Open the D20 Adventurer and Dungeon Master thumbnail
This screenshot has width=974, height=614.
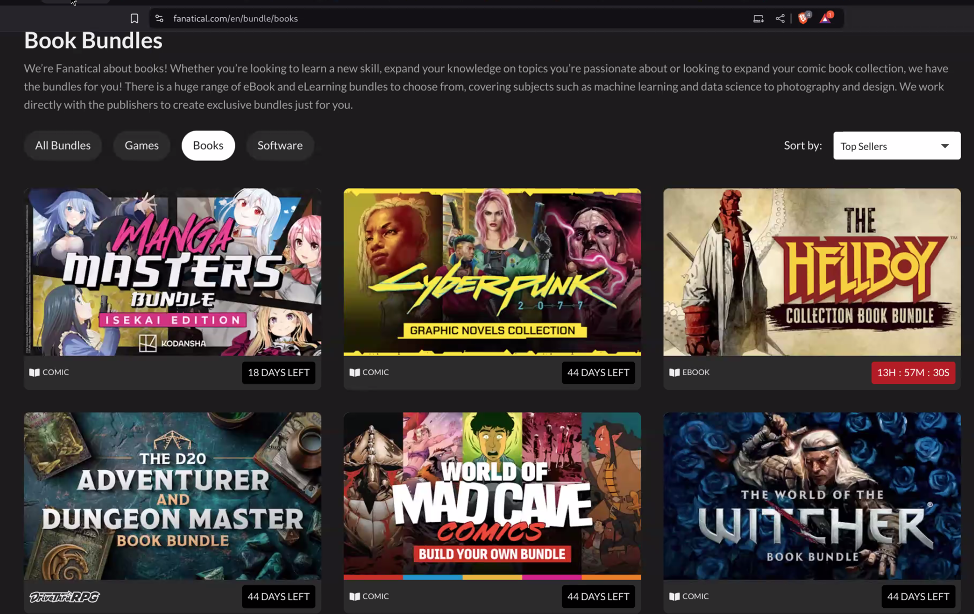pos(173,496)
